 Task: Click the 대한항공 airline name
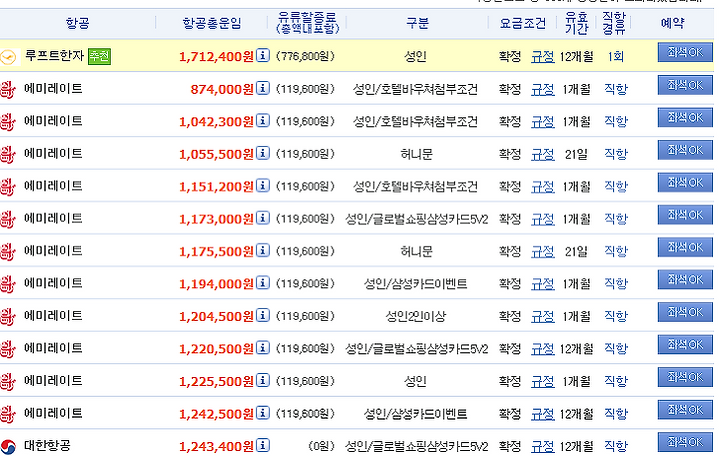tap(47, 445)
